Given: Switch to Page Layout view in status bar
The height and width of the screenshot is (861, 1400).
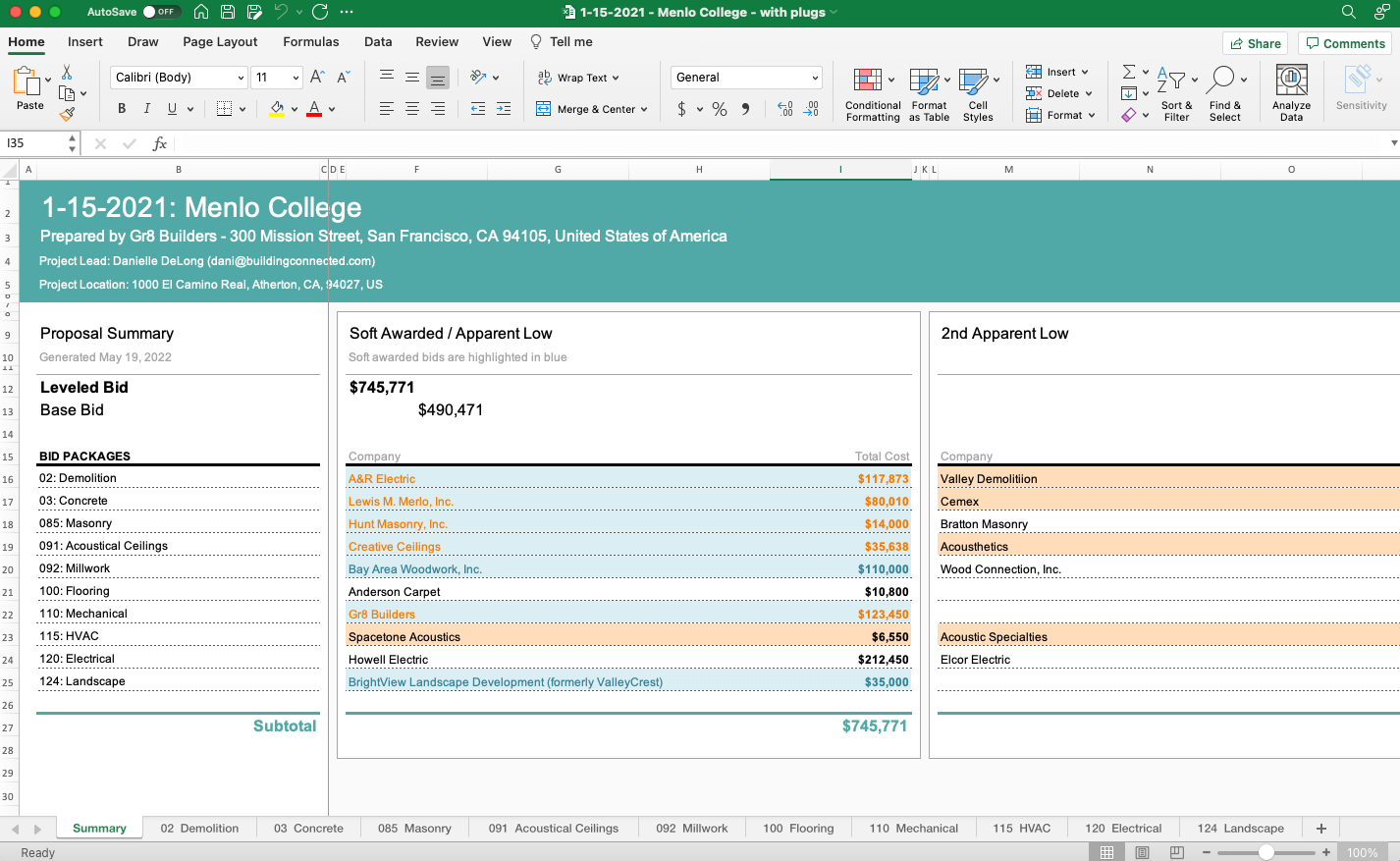Looking at the screenshot, I should [x=1142, y=852].
